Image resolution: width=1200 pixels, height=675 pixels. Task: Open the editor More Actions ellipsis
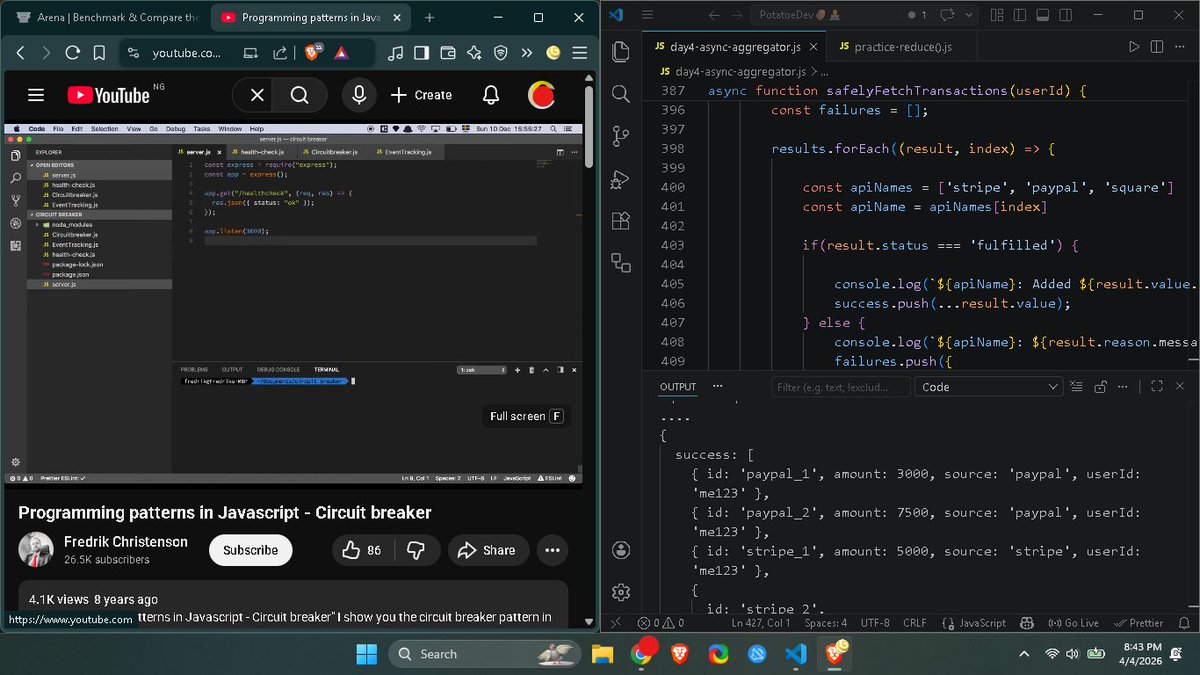click(x=1180, y=47)
